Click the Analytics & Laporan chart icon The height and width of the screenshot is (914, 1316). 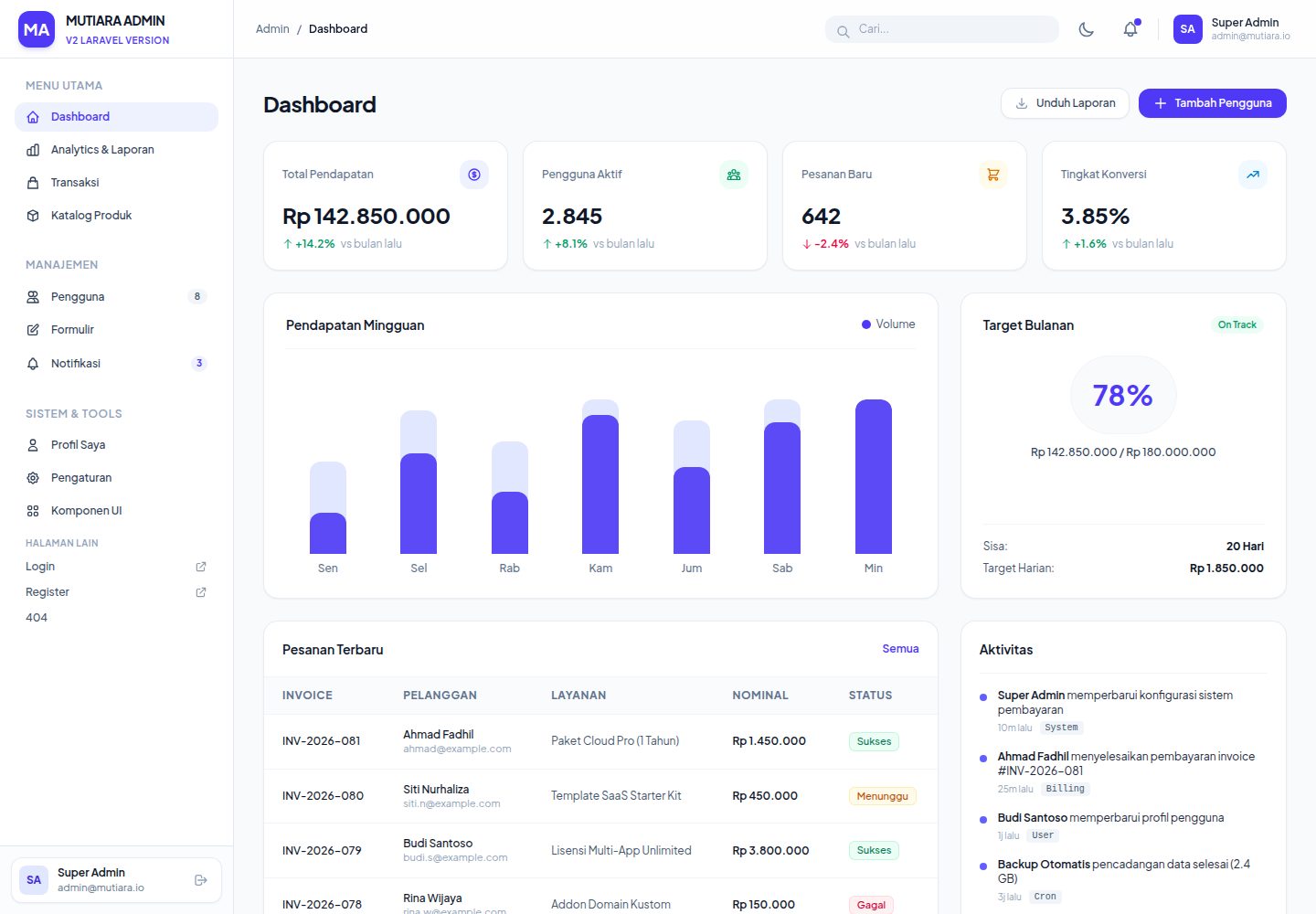click(33, 150)
